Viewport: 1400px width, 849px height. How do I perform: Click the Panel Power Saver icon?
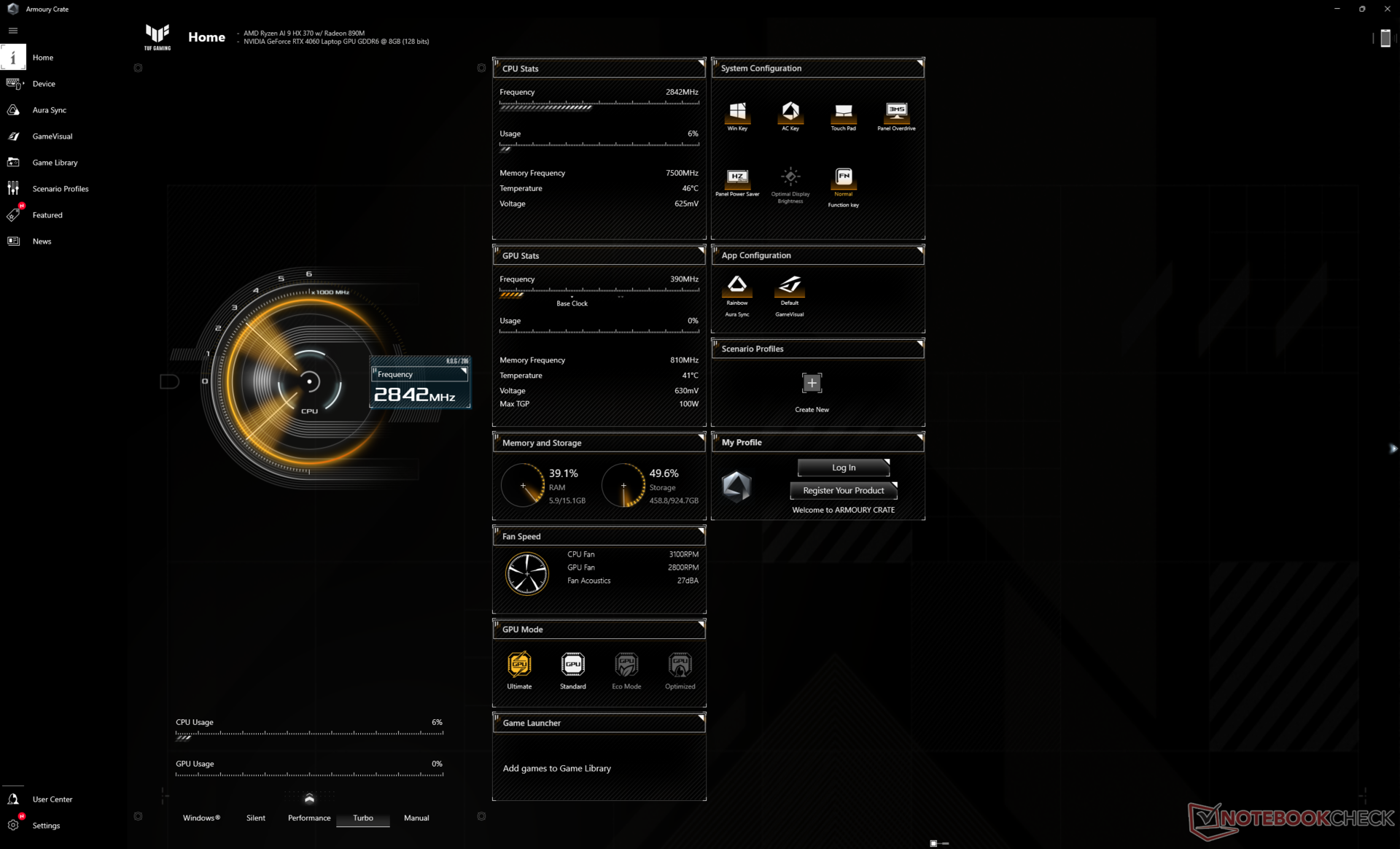(x=737, y=177)
